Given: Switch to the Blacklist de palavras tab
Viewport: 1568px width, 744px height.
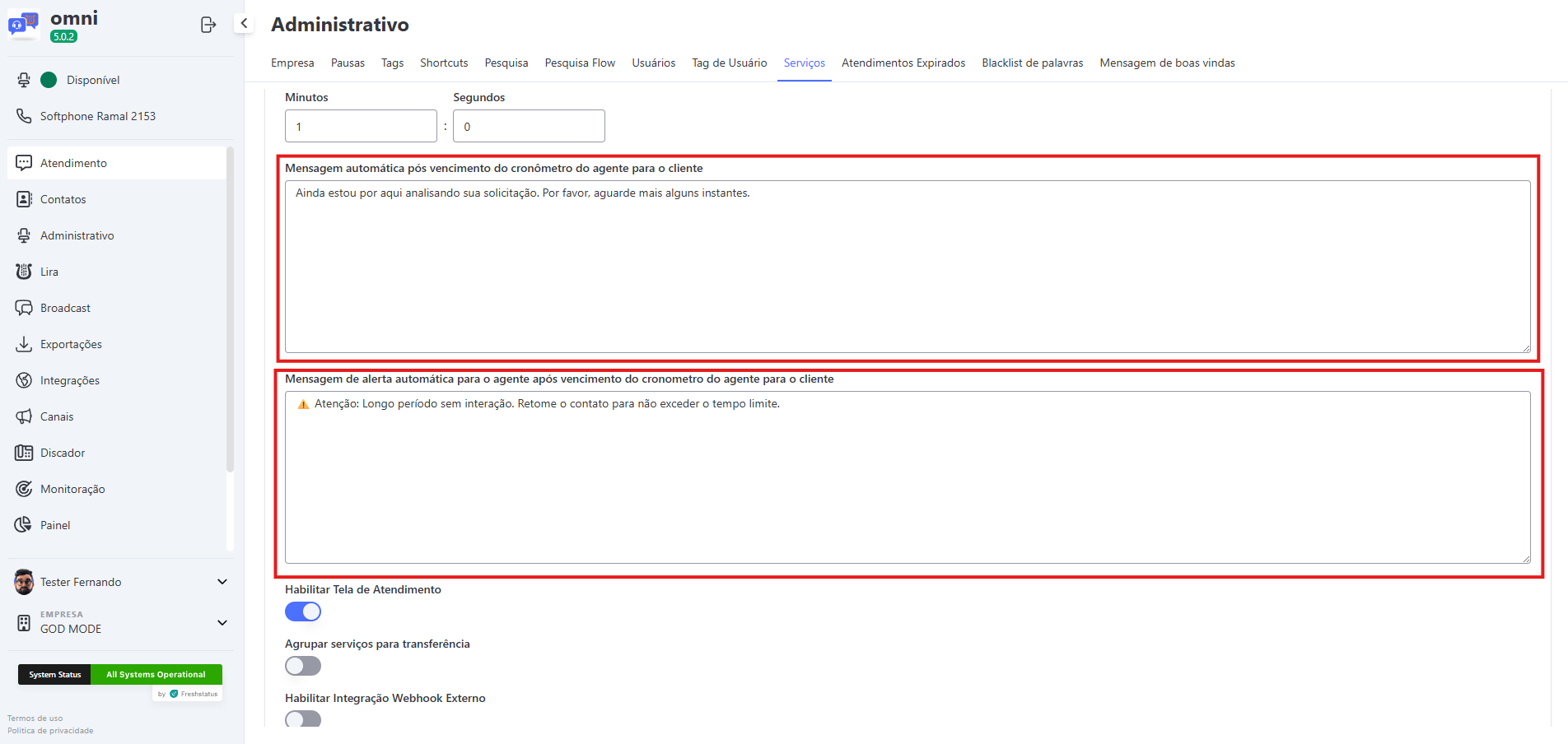Looking at the screenshot, I should click(1032, 63).
